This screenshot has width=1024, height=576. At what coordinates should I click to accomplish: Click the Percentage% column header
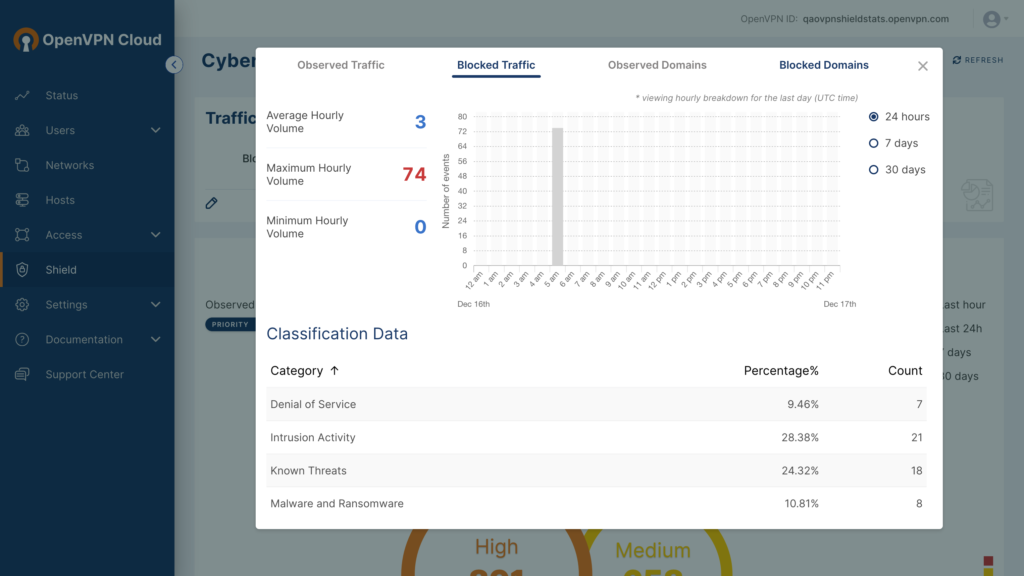tap(781, 371)
